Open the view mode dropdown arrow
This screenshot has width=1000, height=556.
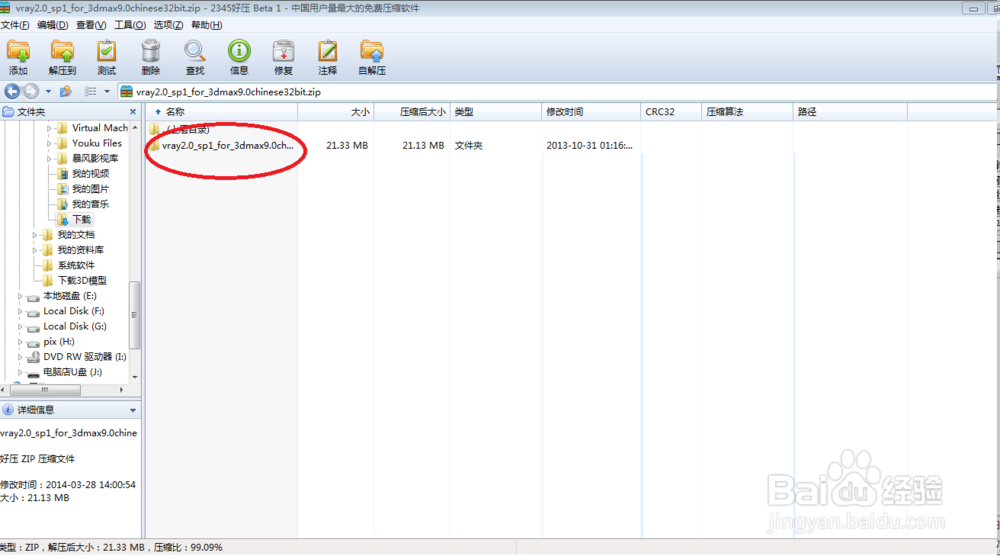107,92
